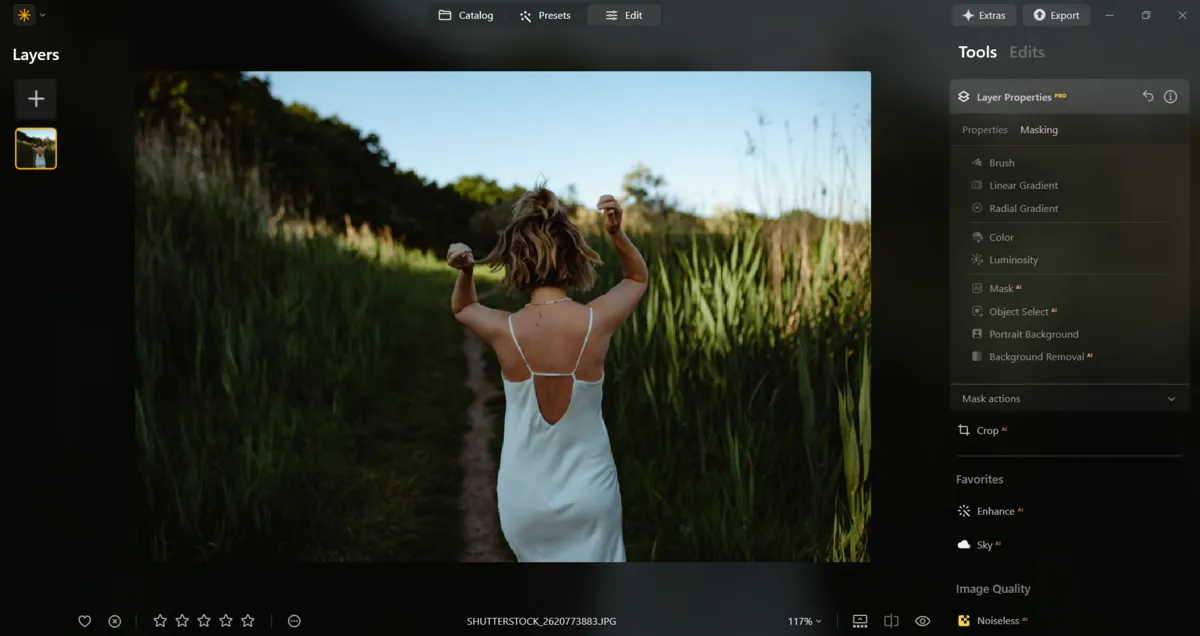The height and width of the screenshot is (636, 1200).
Task: Select the Luminosity mask option
Action: [1013, 260]
